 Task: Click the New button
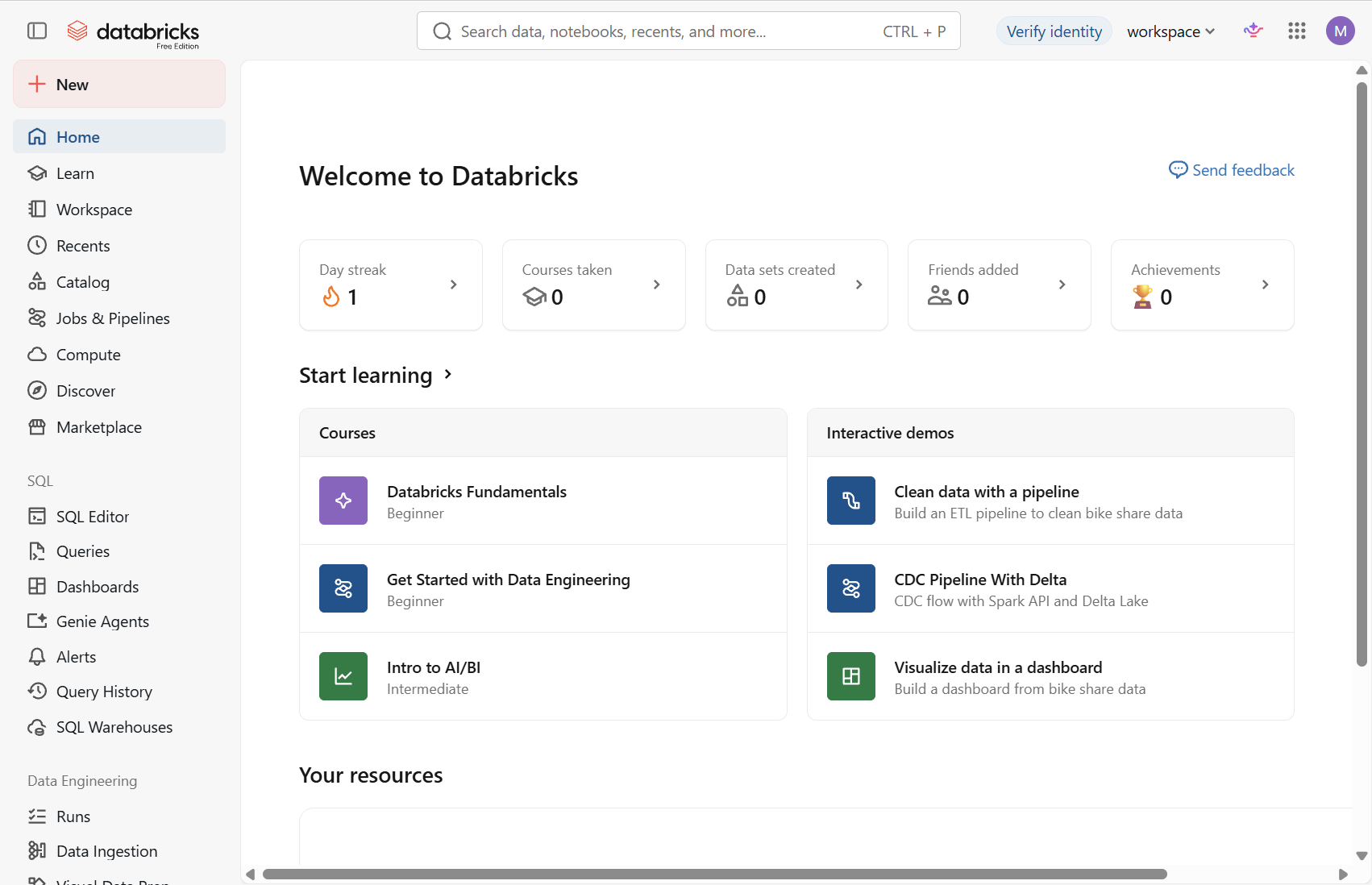119,84
